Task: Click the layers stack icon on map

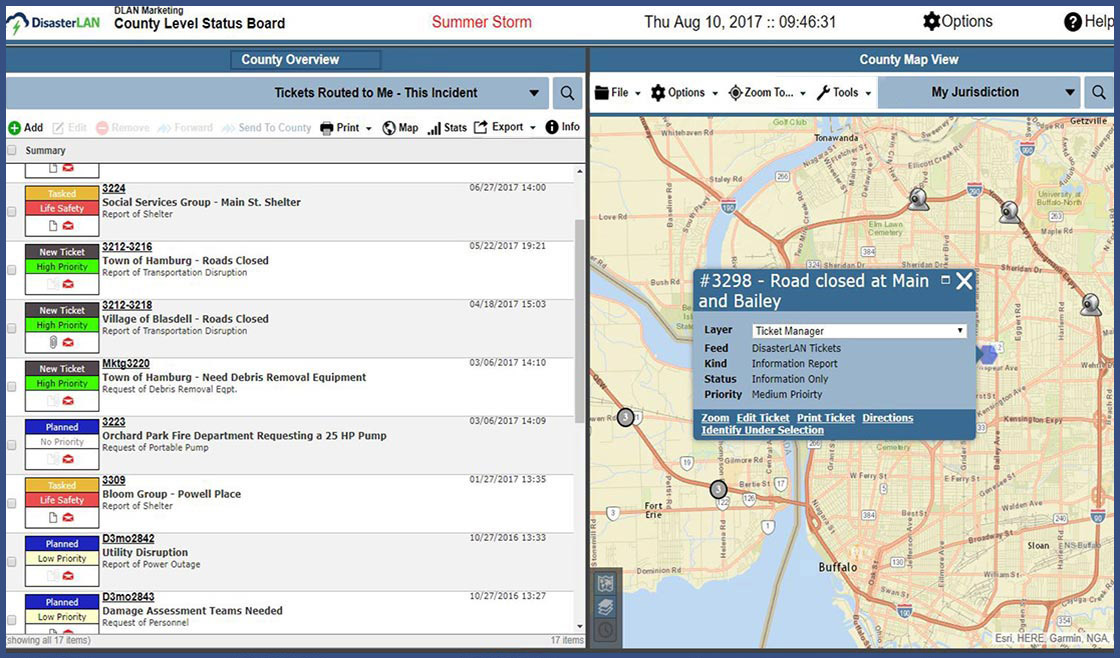Action: click(x=605, y=607)
